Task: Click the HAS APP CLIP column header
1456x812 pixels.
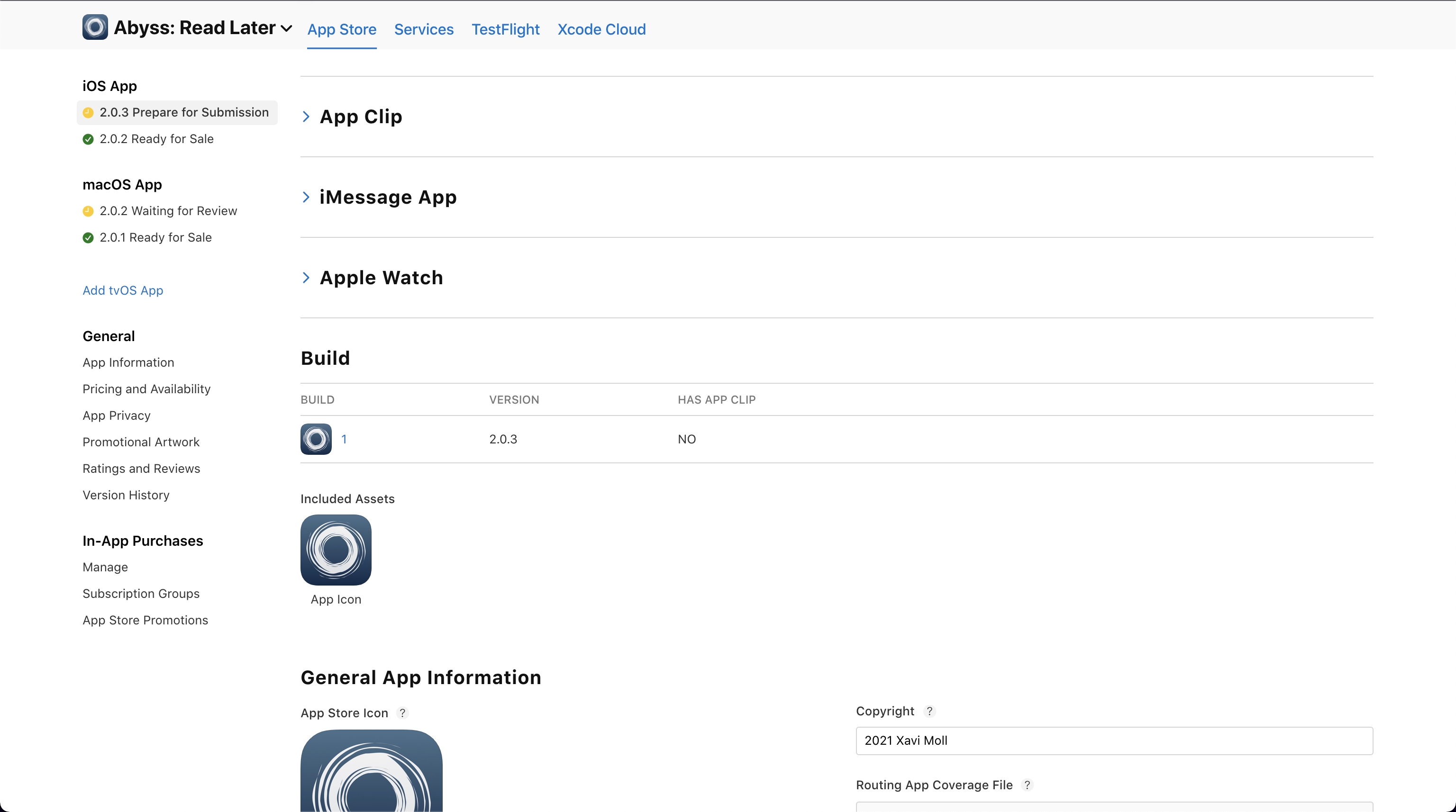Action: pos(717,399)
